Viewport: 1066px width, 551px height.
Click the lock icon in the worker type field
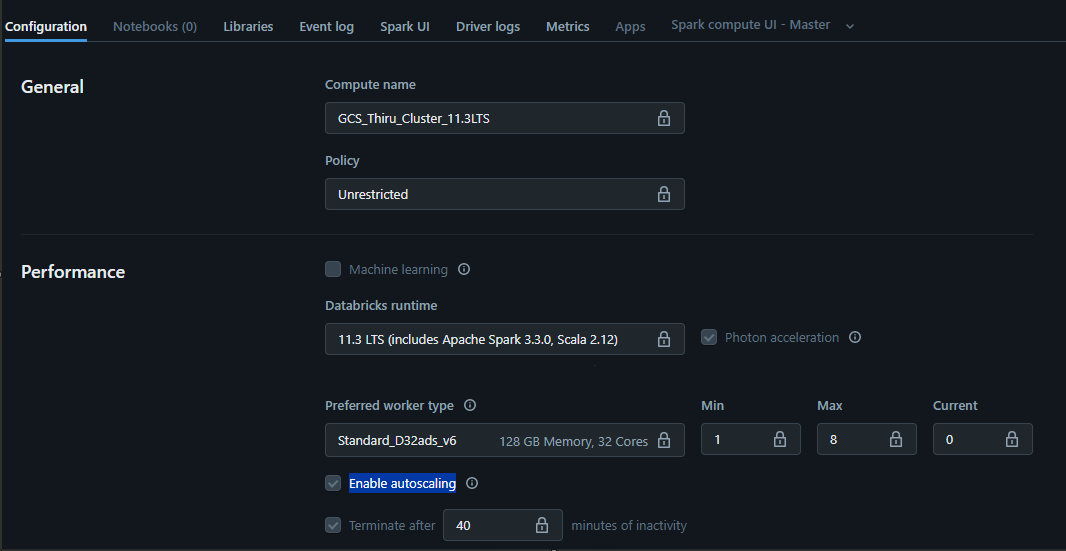[664, 440]
